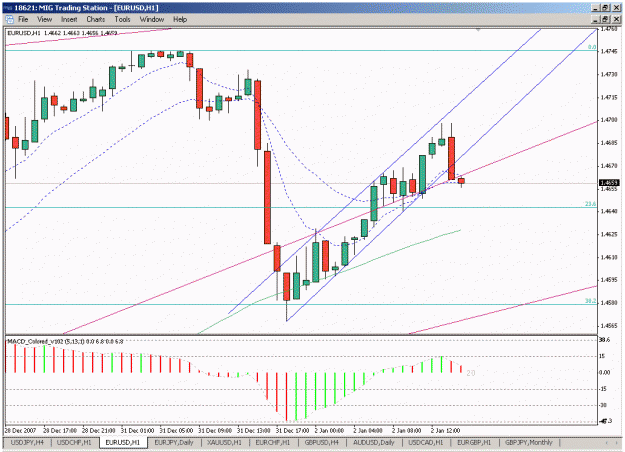Switch to the AUDUSD,Daily chart tab
Screen dimensions: 625x452
pos(373,442)
